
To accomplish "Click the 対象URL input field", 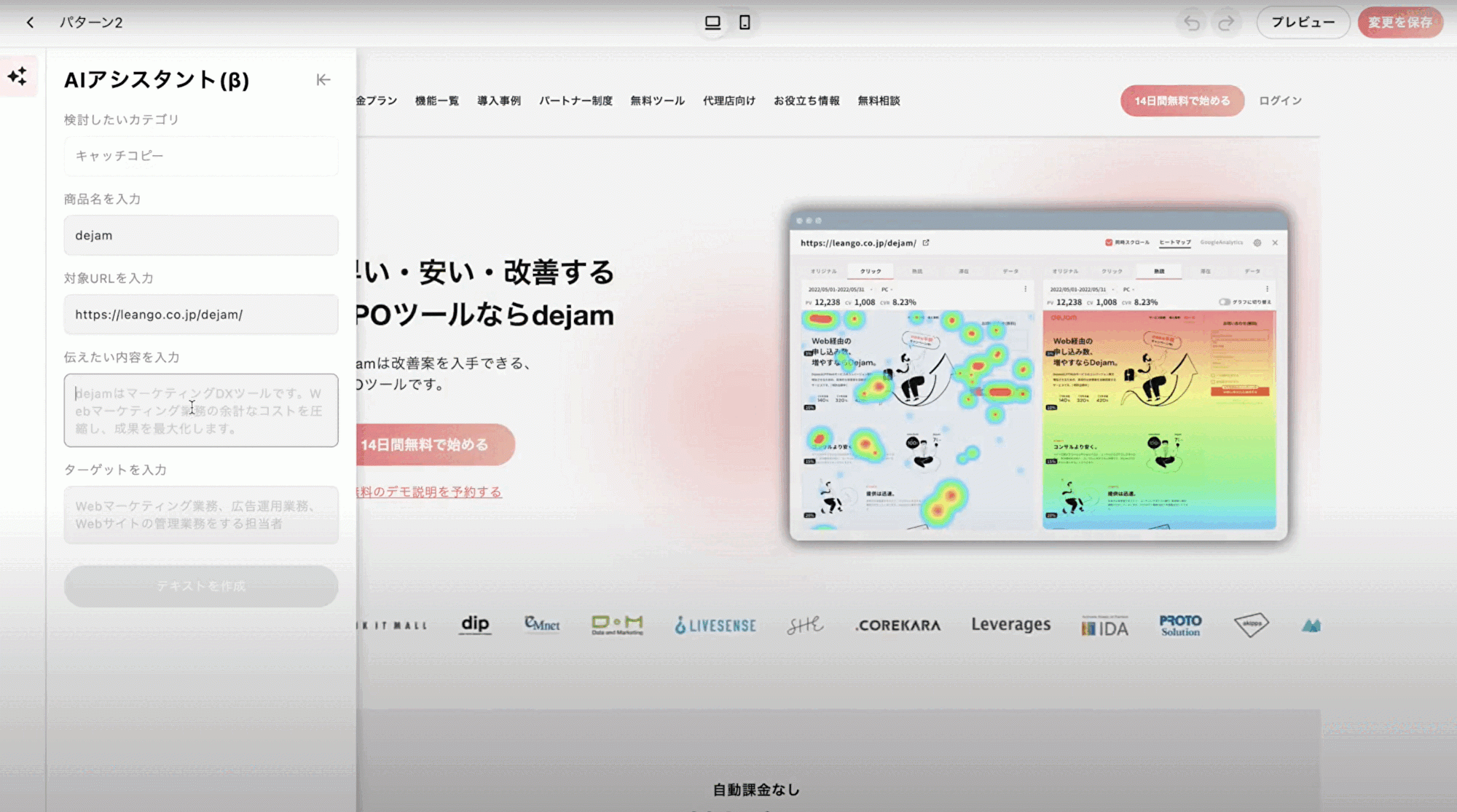I will [201, 315].
